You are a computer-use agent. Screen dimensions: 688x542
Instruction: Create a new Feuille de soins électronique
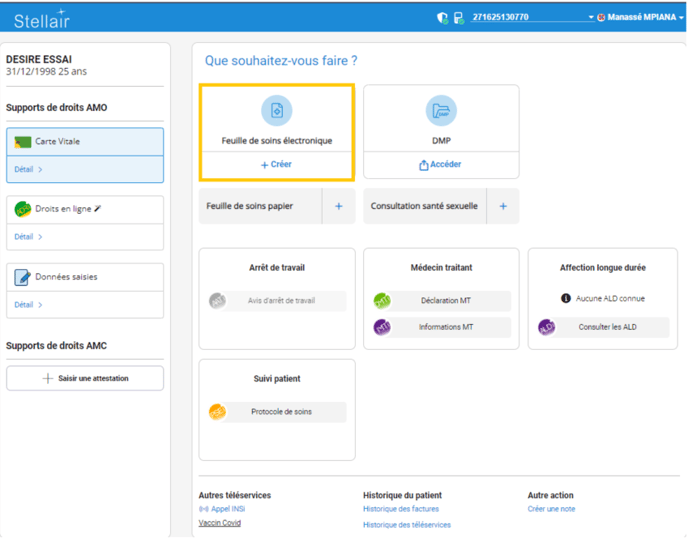277,164
